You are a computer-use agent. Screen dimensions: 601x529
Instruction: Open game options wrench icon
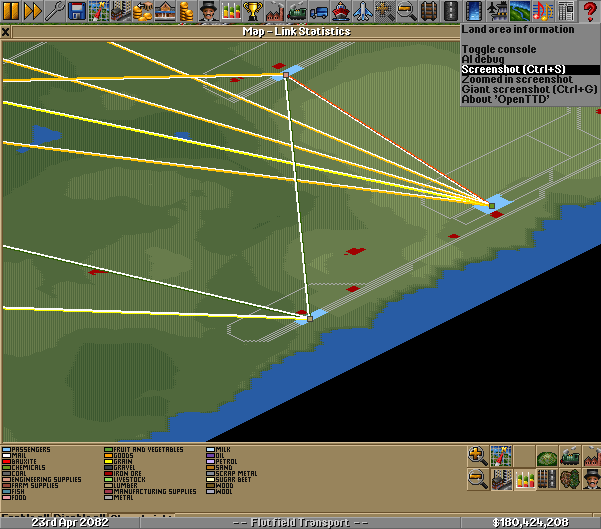click(x=54, y=11)
